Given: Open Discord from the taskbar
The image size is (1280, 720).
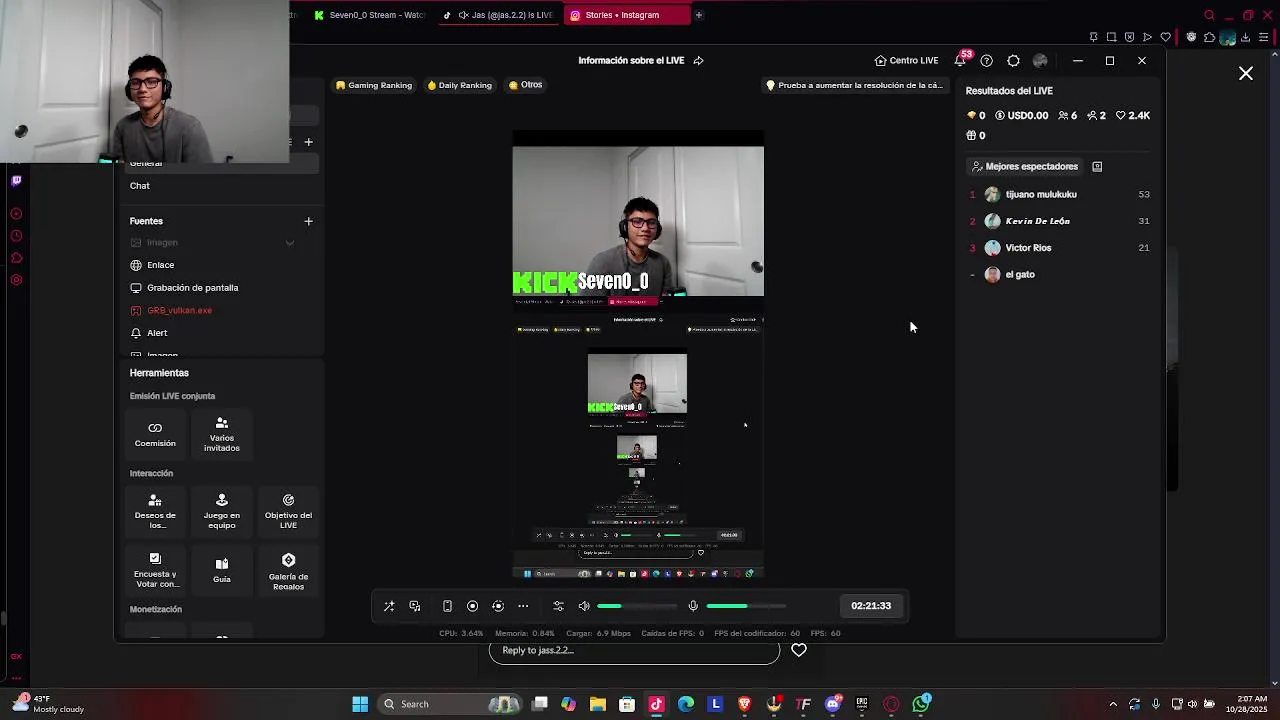Looking at the screenshot, I should [x=833, y=704].
